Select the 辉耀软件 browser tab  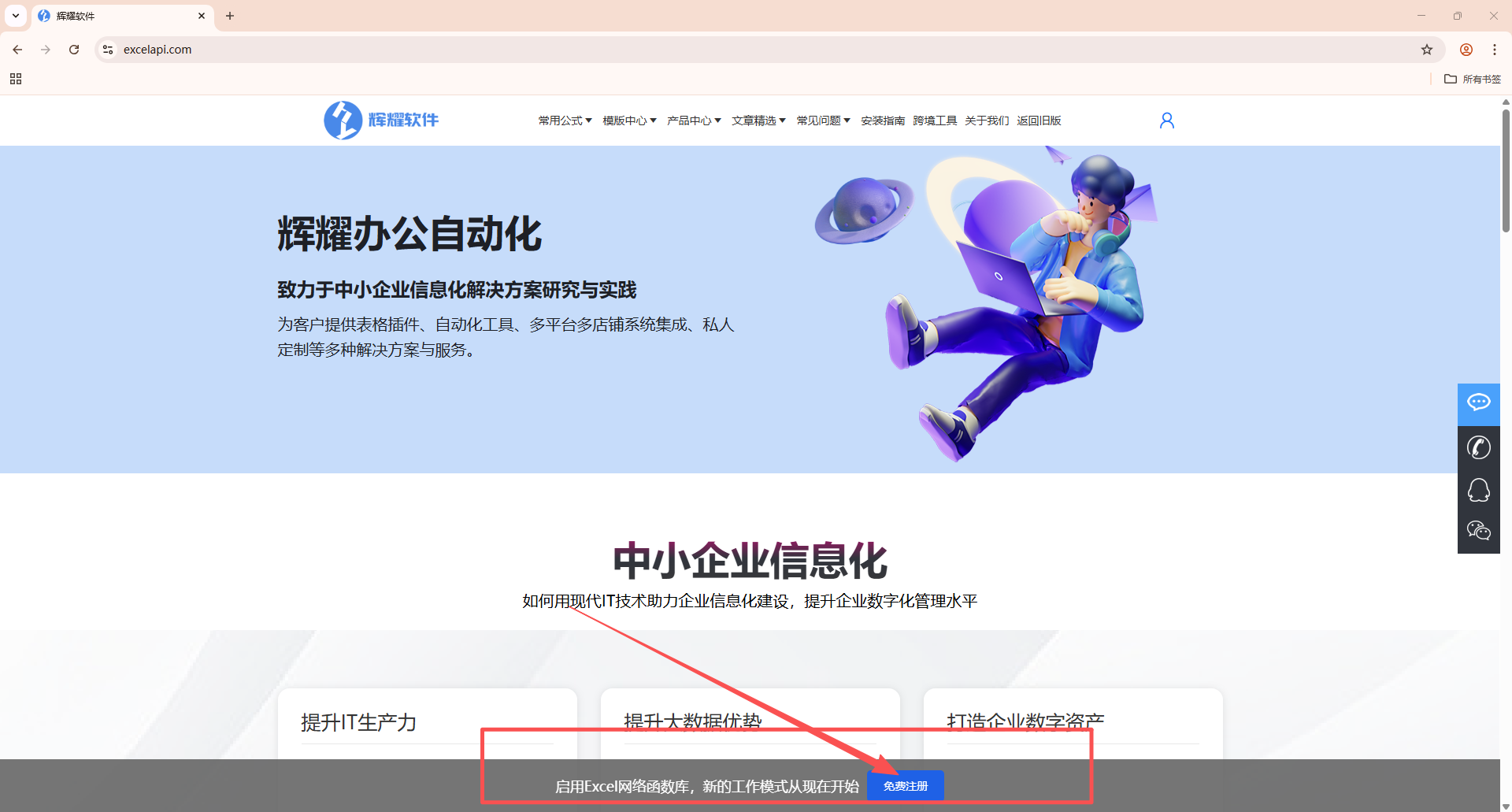(x=122, y=16)
